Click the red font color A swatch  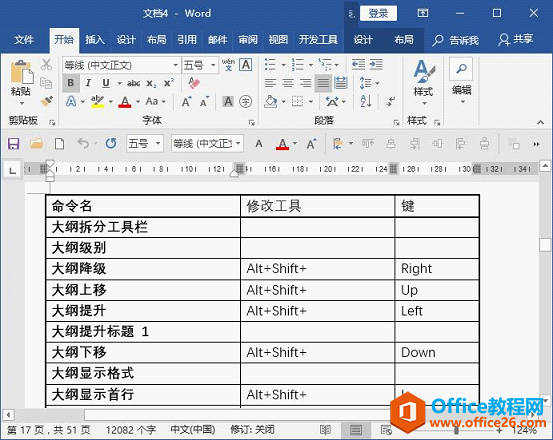125,102
